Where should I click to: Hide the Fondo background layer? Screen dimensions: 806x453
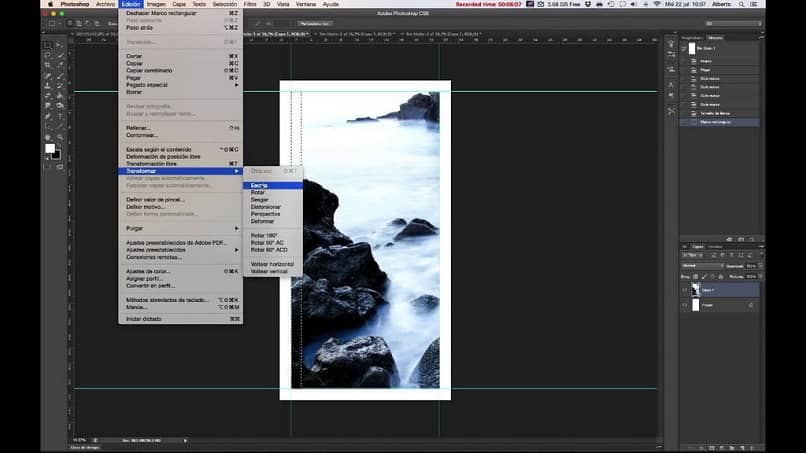click(x=685, y=305)
